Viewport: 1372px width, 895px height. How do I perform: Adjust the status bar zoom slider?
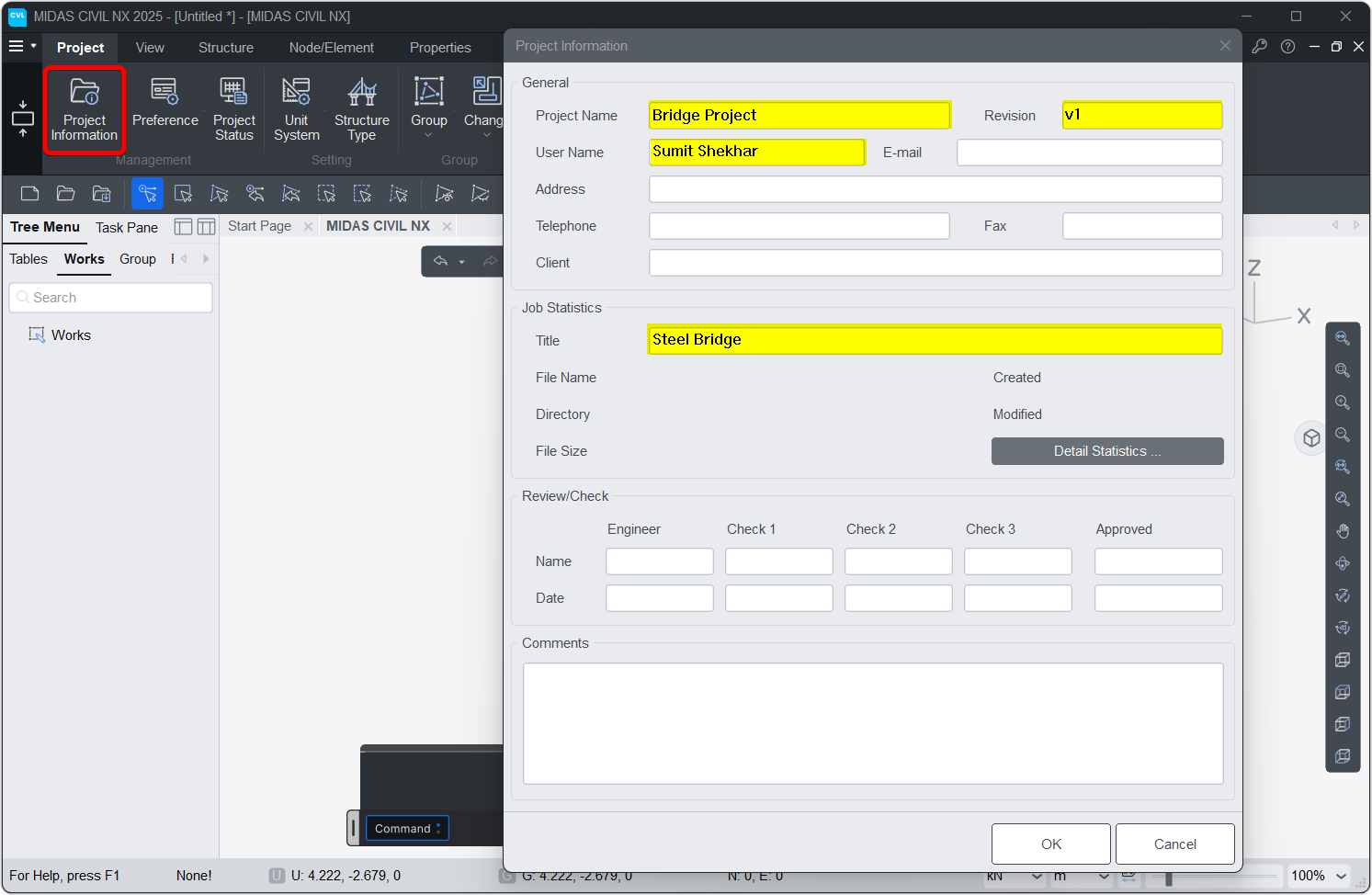[1168, 878]
